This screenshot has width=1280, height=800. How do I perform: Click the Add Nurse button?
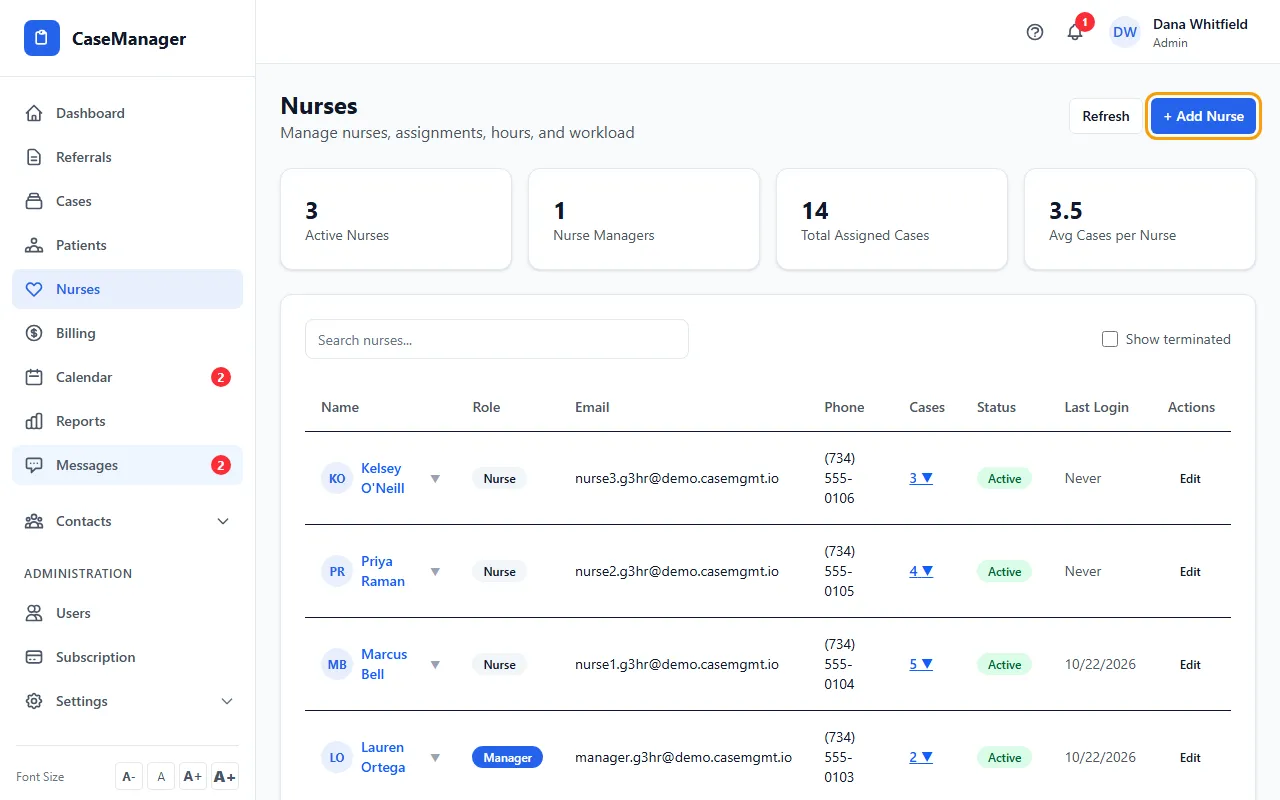[x=1203, y=116]
